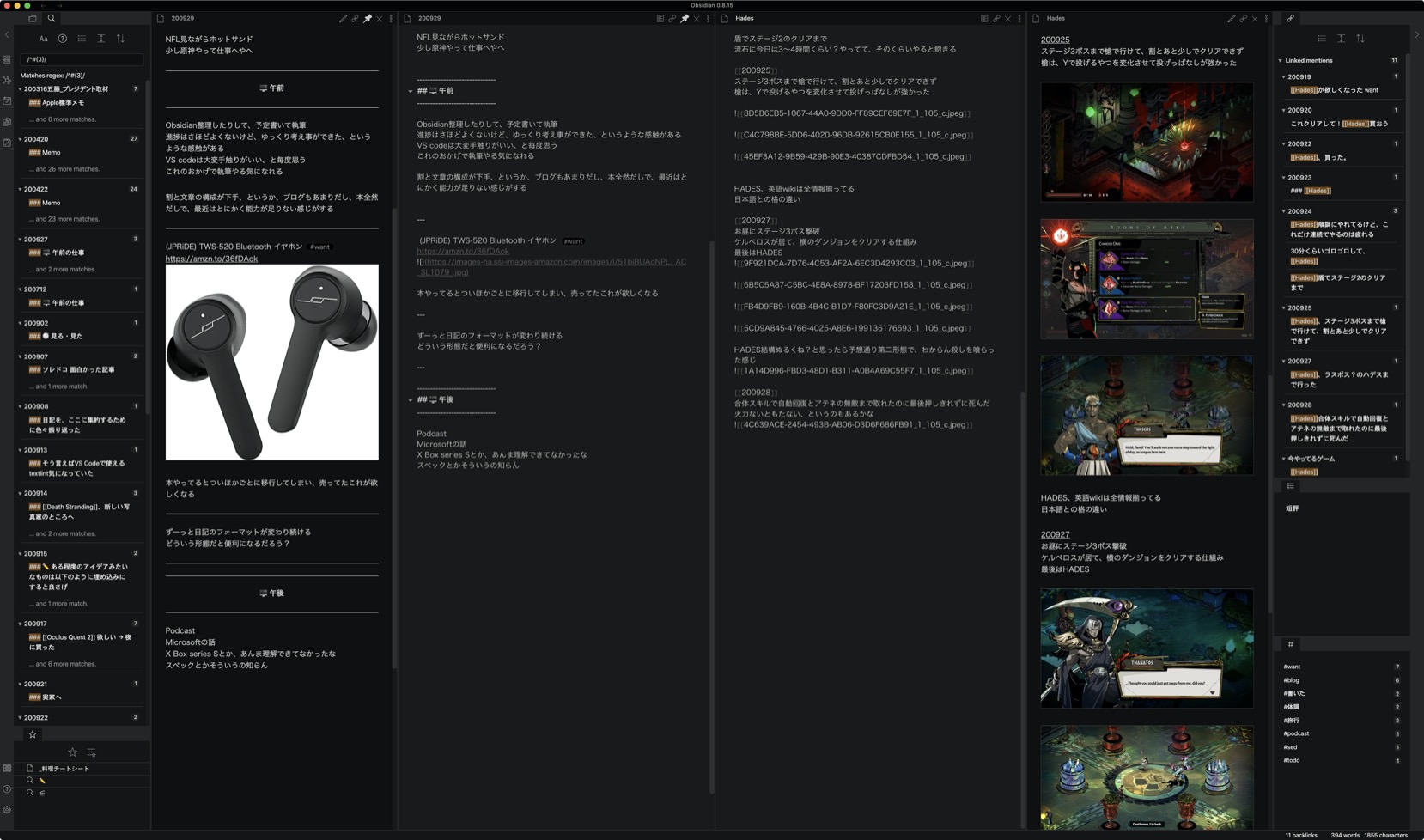1424x840 pixels.
Task: Star the current search in starred panel
Action: pos(72,752)
